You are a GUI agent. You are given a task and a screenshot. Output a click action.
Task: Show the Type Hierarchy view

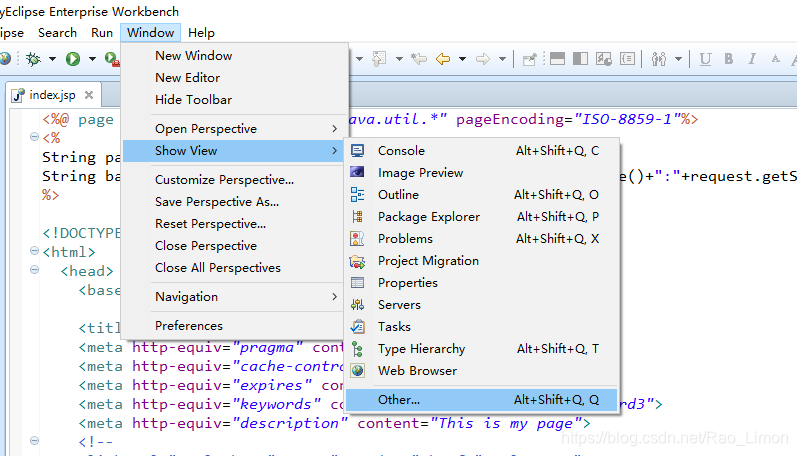tap(481, 348)
